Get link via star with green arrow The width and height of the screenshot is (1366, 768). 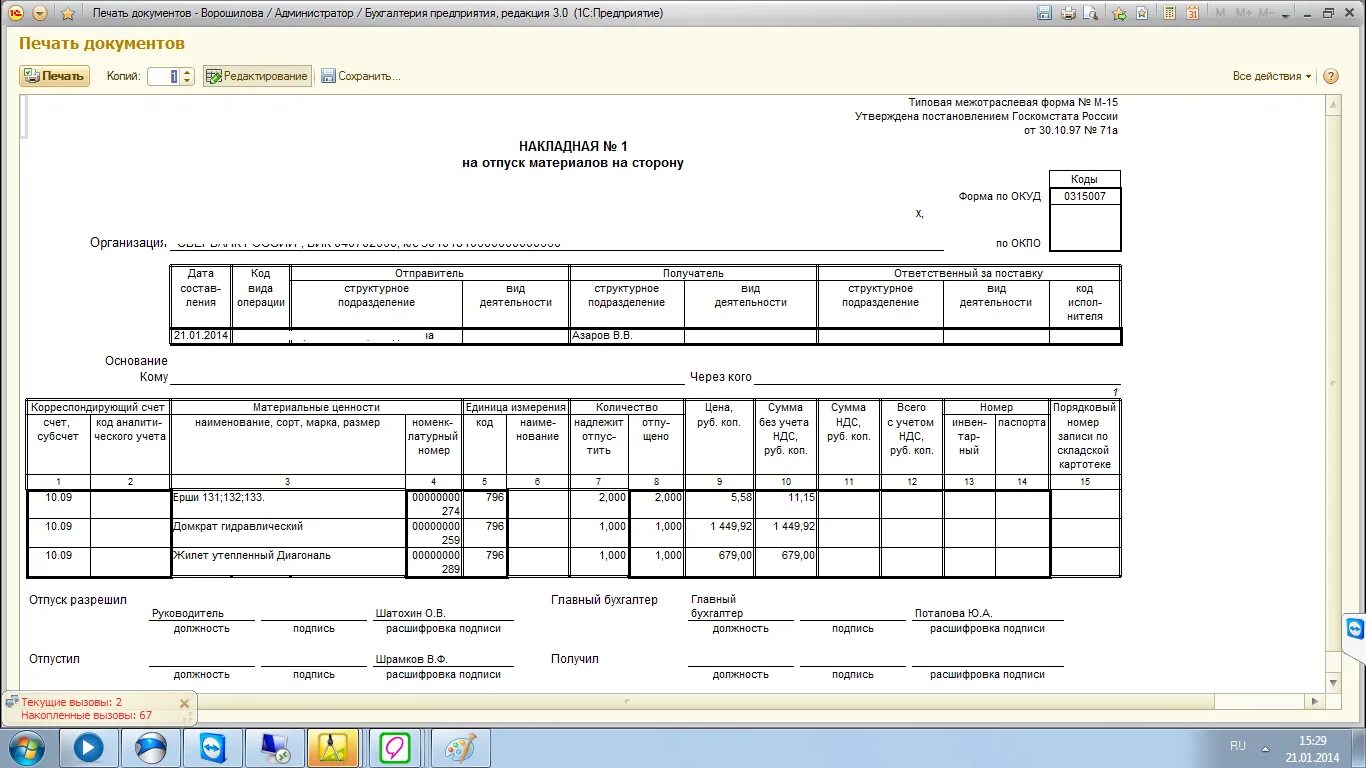[x=1119, y=13]
